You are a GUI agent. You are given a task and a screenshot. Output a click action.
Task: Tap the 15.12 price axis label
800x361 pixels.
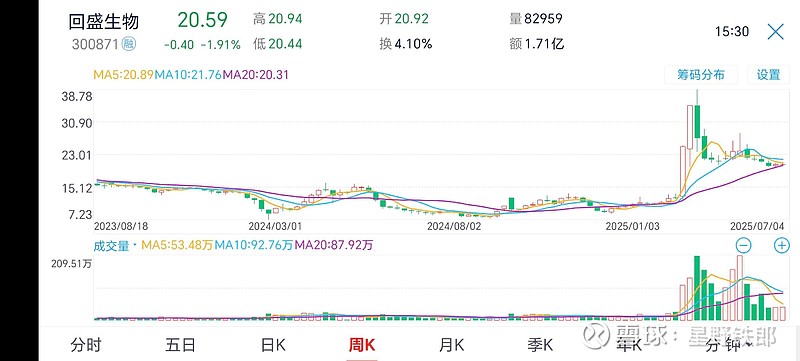coord(76,188)
